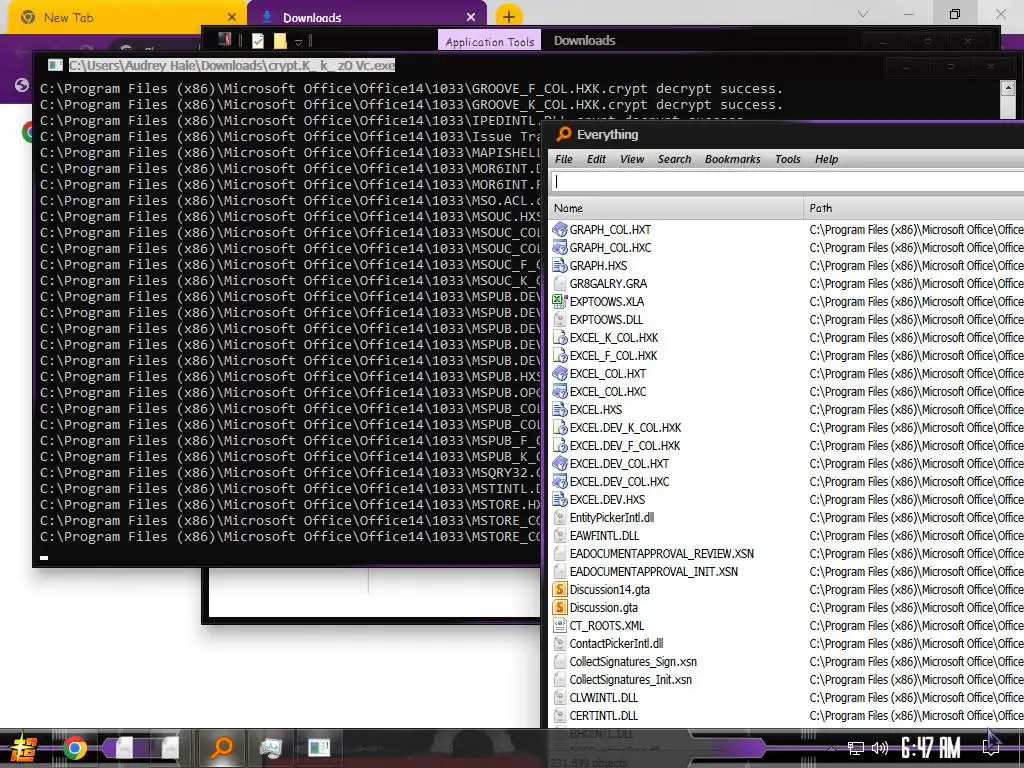Close the New Tab Chrome tab

232,17
